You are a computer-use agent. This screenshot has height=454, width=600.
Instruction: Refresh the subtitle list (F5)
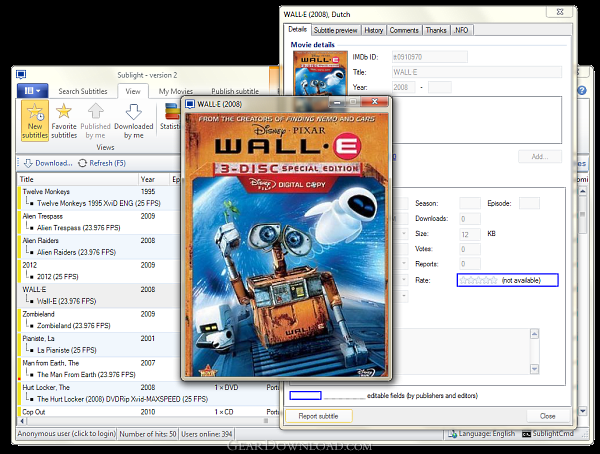click(102, 163)
